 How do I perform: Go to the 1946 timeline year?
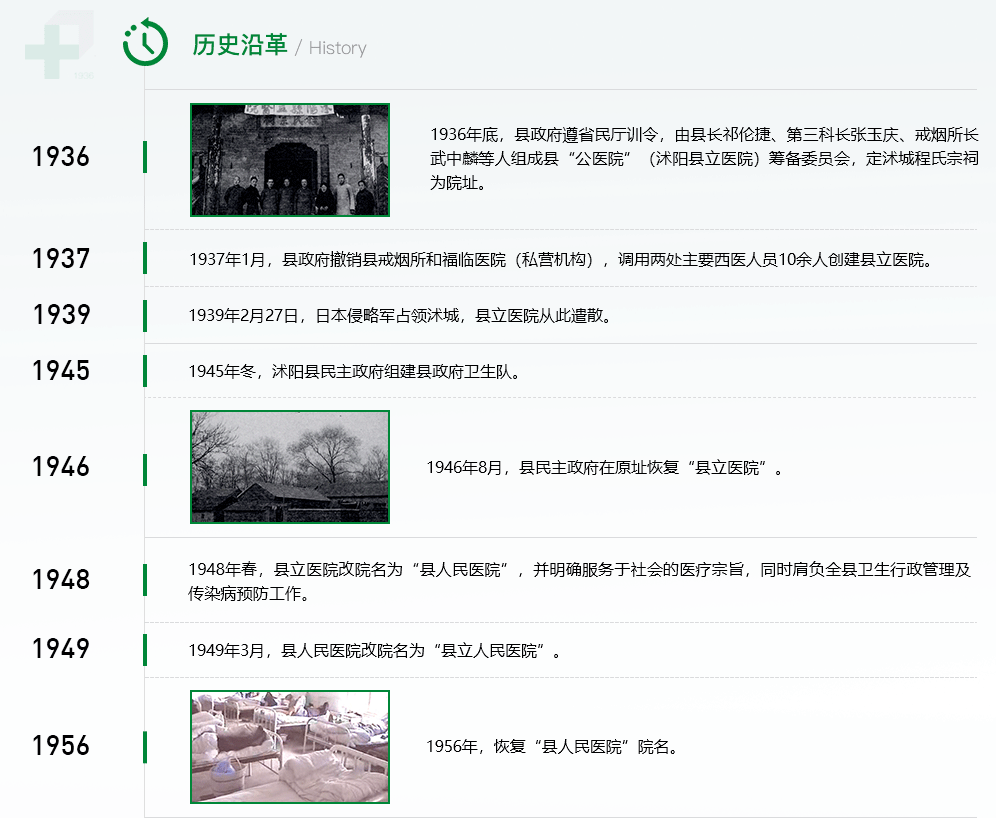click(x=61, y=467)
